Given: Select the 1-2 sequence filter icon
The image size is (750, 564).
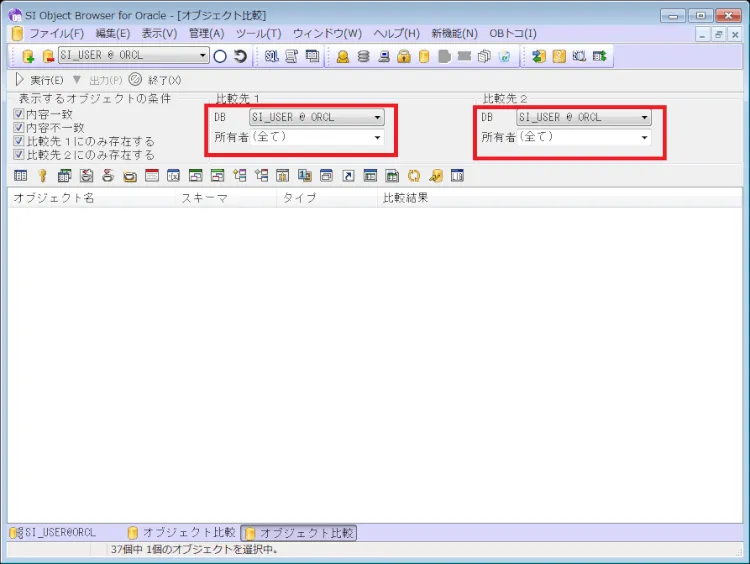Looking at the screenshot, I should pyautogui.click(x=305, y=176).
